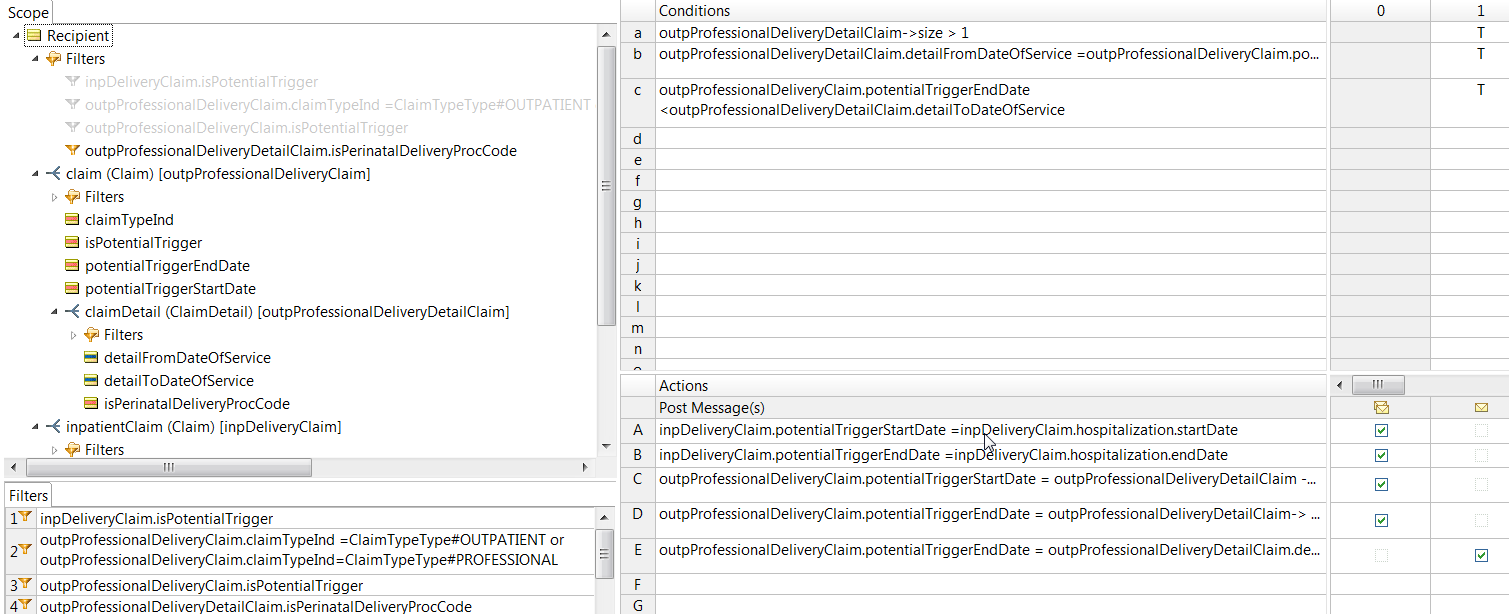This screenshot has height=614, width=1509.
Task: Collapse the claim (Claim) node
Action: (36, 174)
